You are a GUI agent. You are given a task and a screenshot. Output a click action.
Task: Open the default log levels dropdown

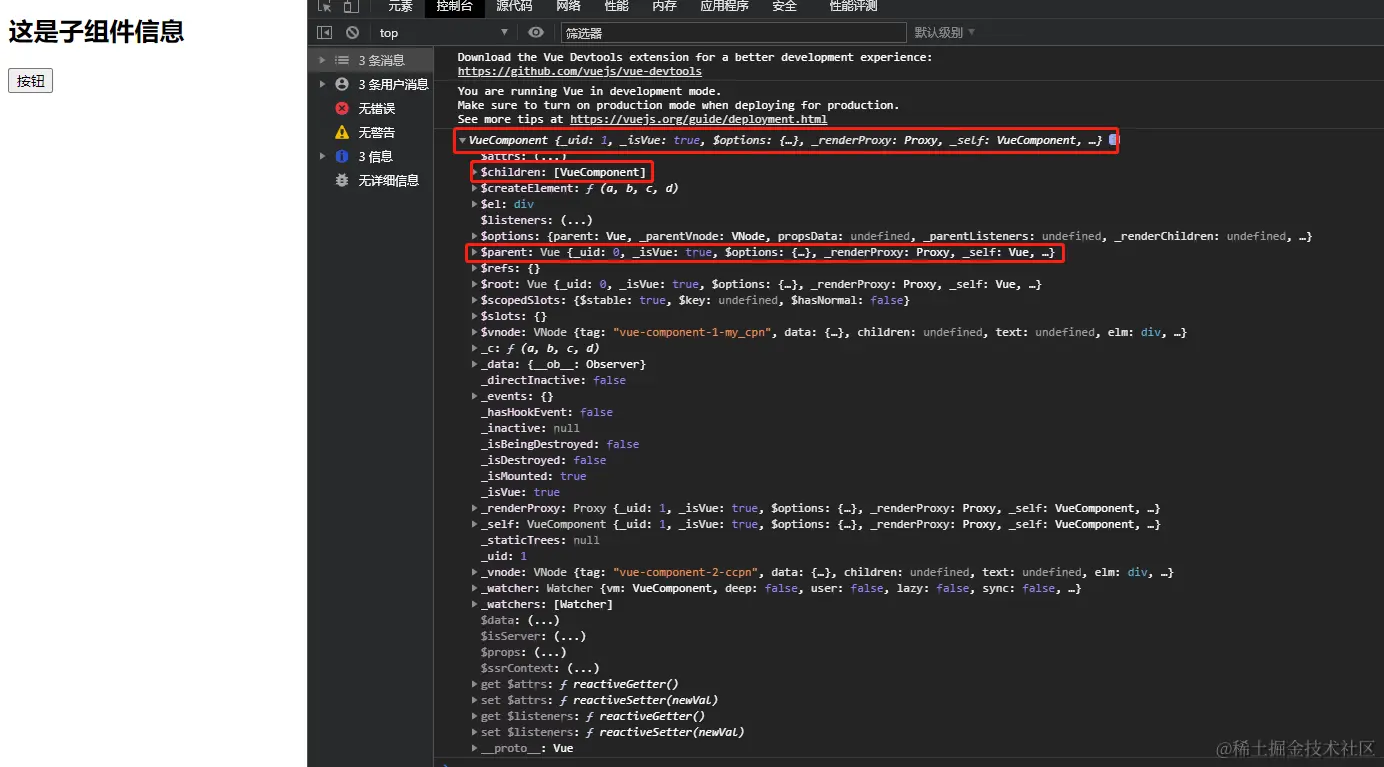pyautogui.click(x=944, y=33)
